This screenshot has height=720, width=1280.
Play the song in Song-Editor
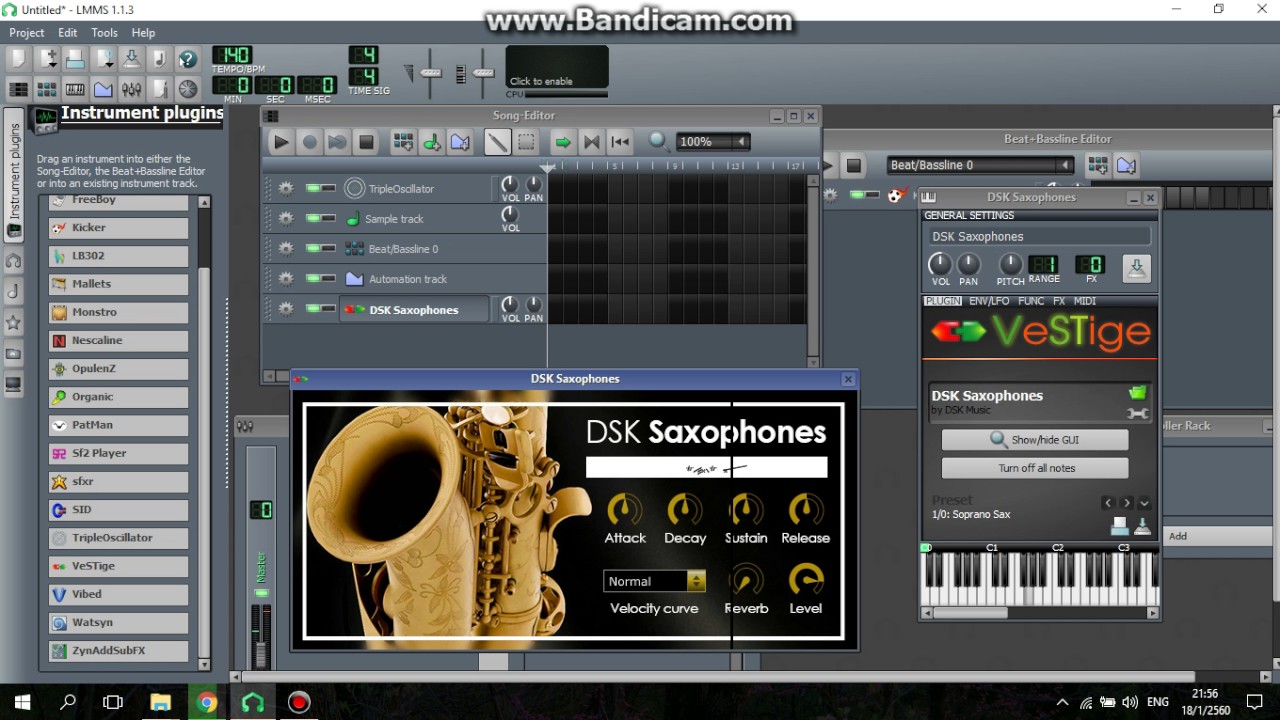pos(281,142)
